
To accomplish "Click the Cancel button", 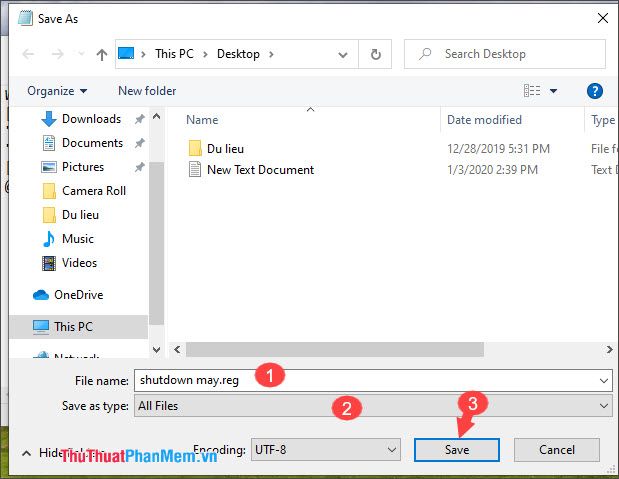I will pos(557,449).
